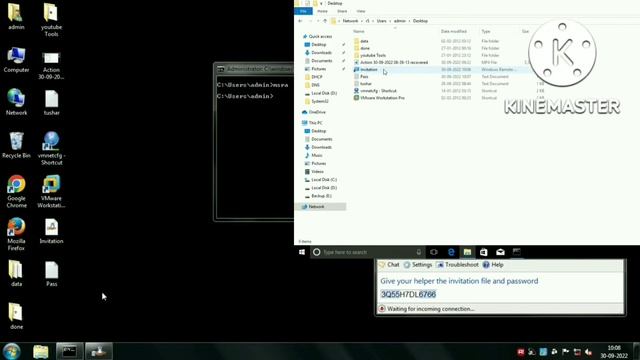Open the Action Center flag tray icon
The height and width of the screenshot is (360, 640).
click(x=566, y=352)
